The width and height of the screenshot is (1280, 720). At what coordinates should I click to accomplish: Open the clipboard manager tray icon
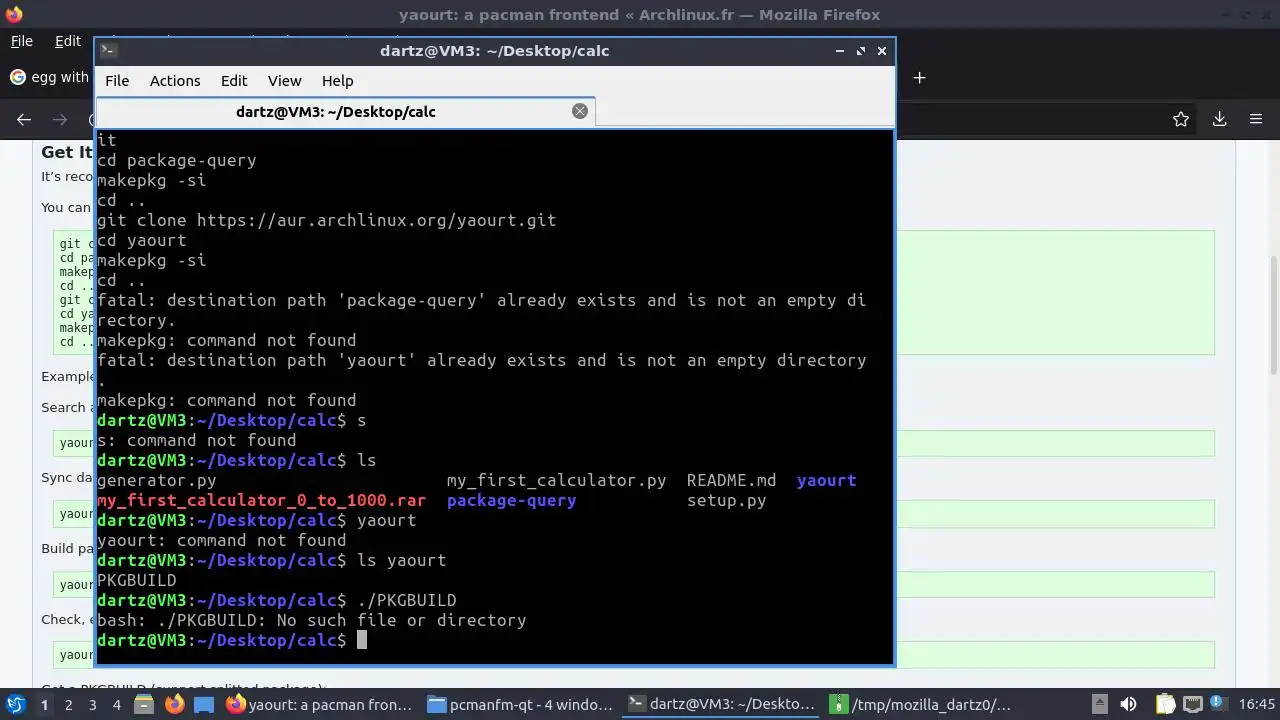[x=1165, y=705]
